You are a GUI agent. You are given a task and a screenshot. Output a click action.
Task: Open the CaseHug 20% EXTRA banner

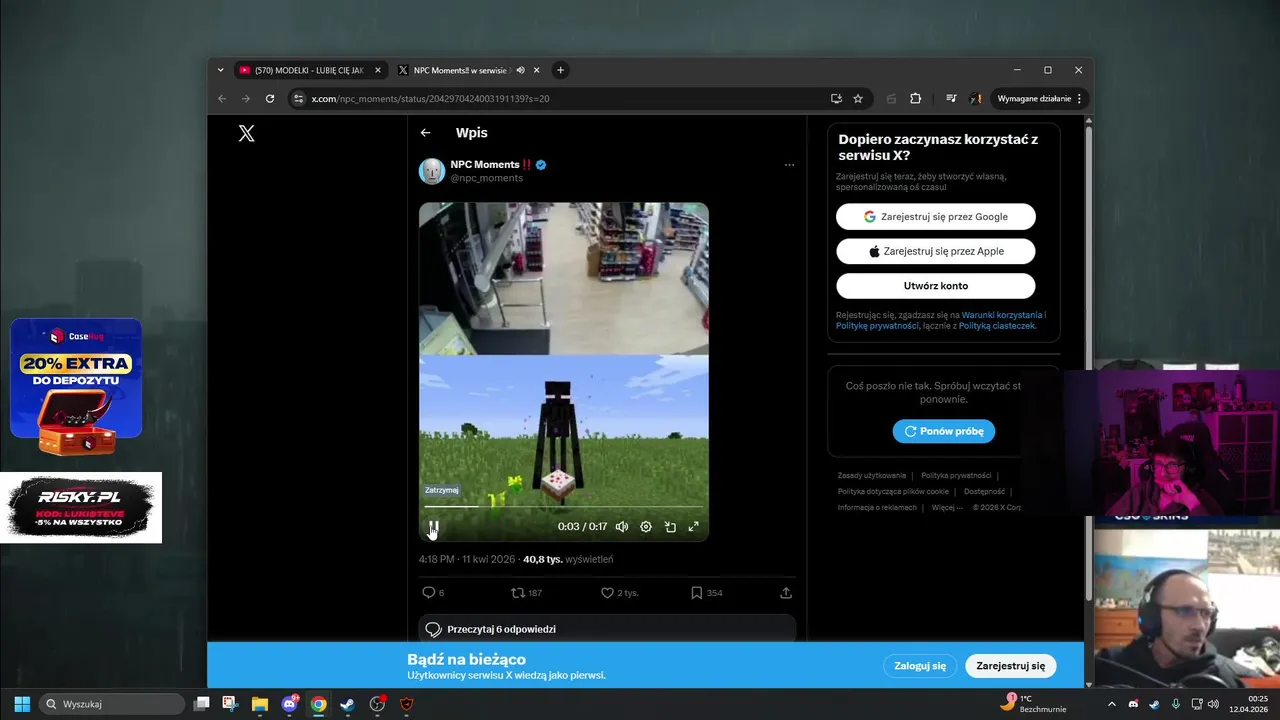point(76,388)
